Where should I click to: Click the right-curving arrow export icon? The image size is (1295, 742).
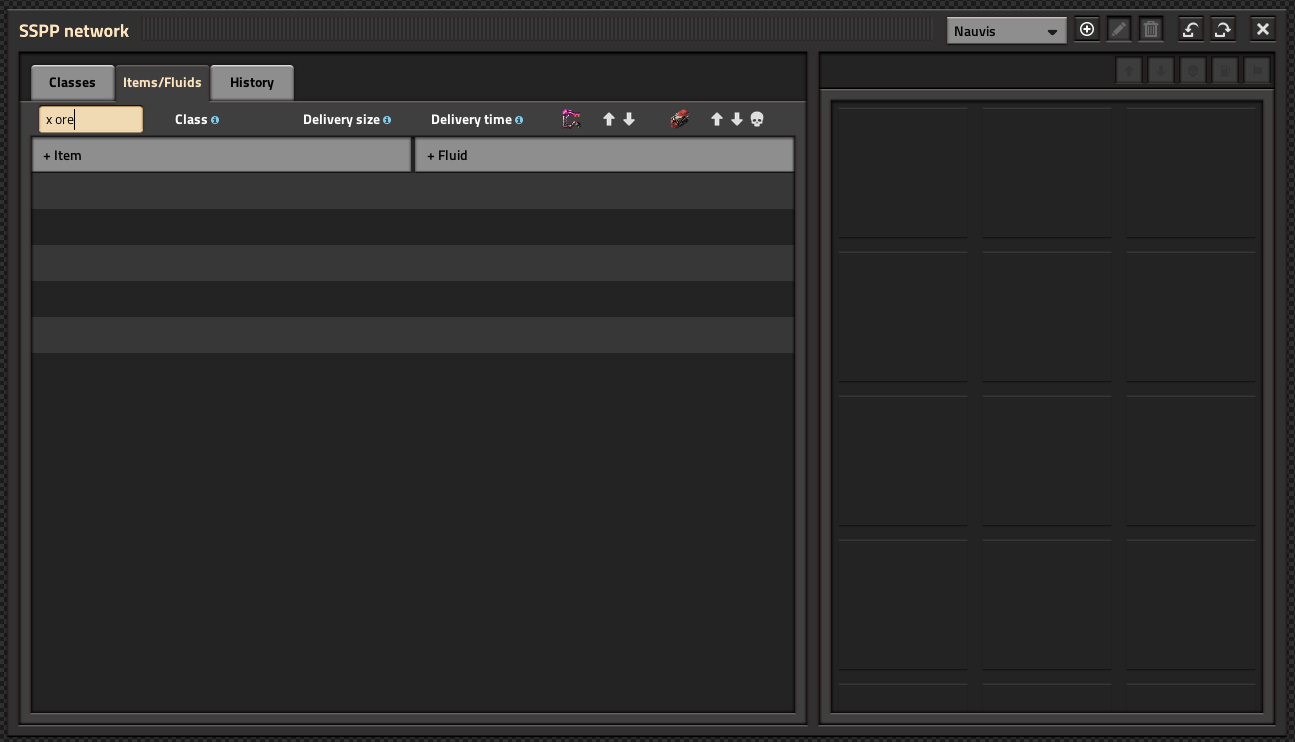(x=1222, y=30)
